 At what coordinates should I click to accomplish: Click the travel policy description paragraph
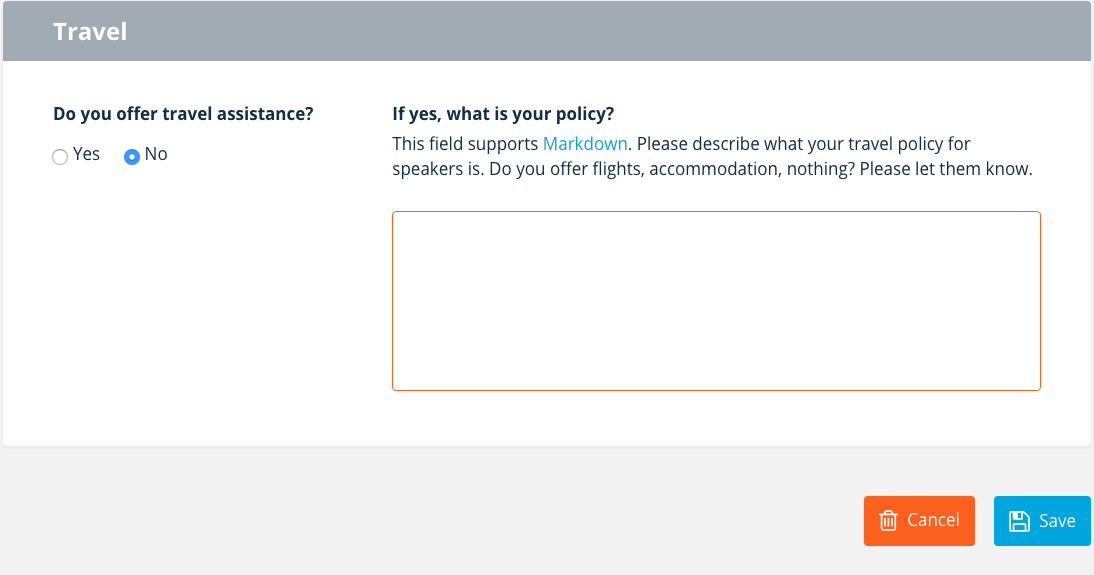point(712,157)
